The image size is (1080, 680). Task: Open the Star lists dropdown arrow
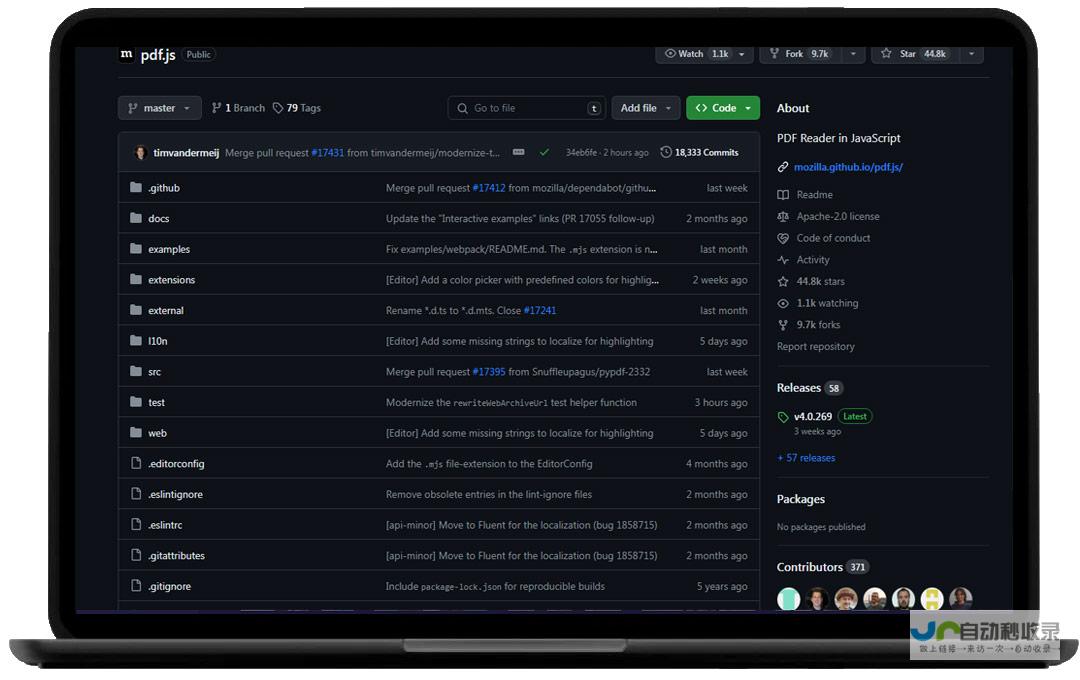point(972,54)
